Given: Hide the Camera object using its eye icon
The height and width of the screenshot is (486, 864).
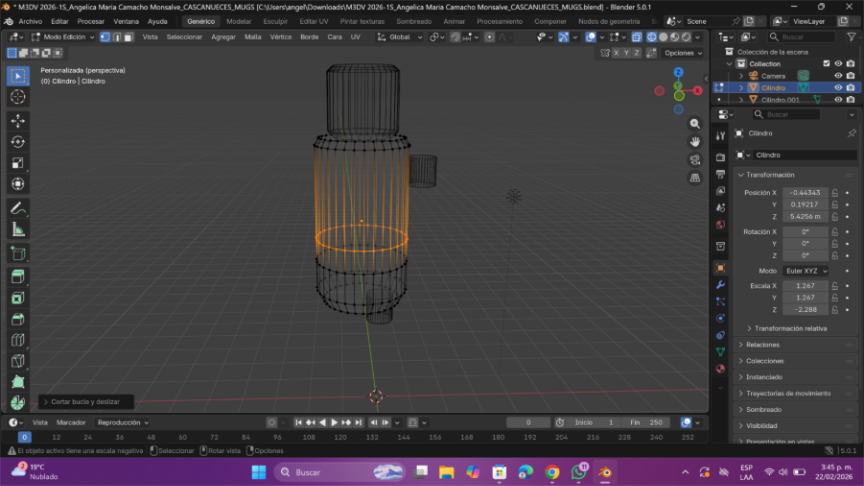Looking at the screenshot, I should (838, 76).
